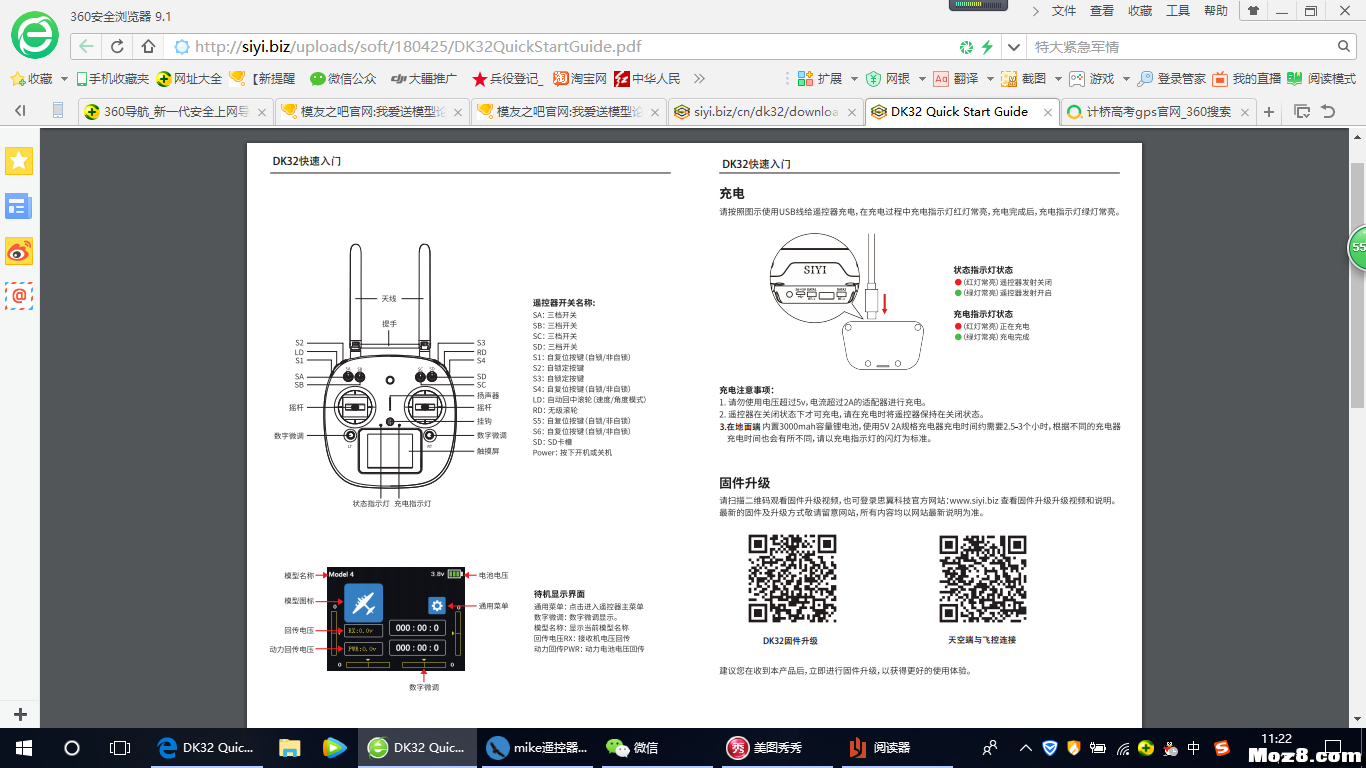Open File Explorer on the taskbar
The image size is (1366, 768).
click(x=289, y=748)
